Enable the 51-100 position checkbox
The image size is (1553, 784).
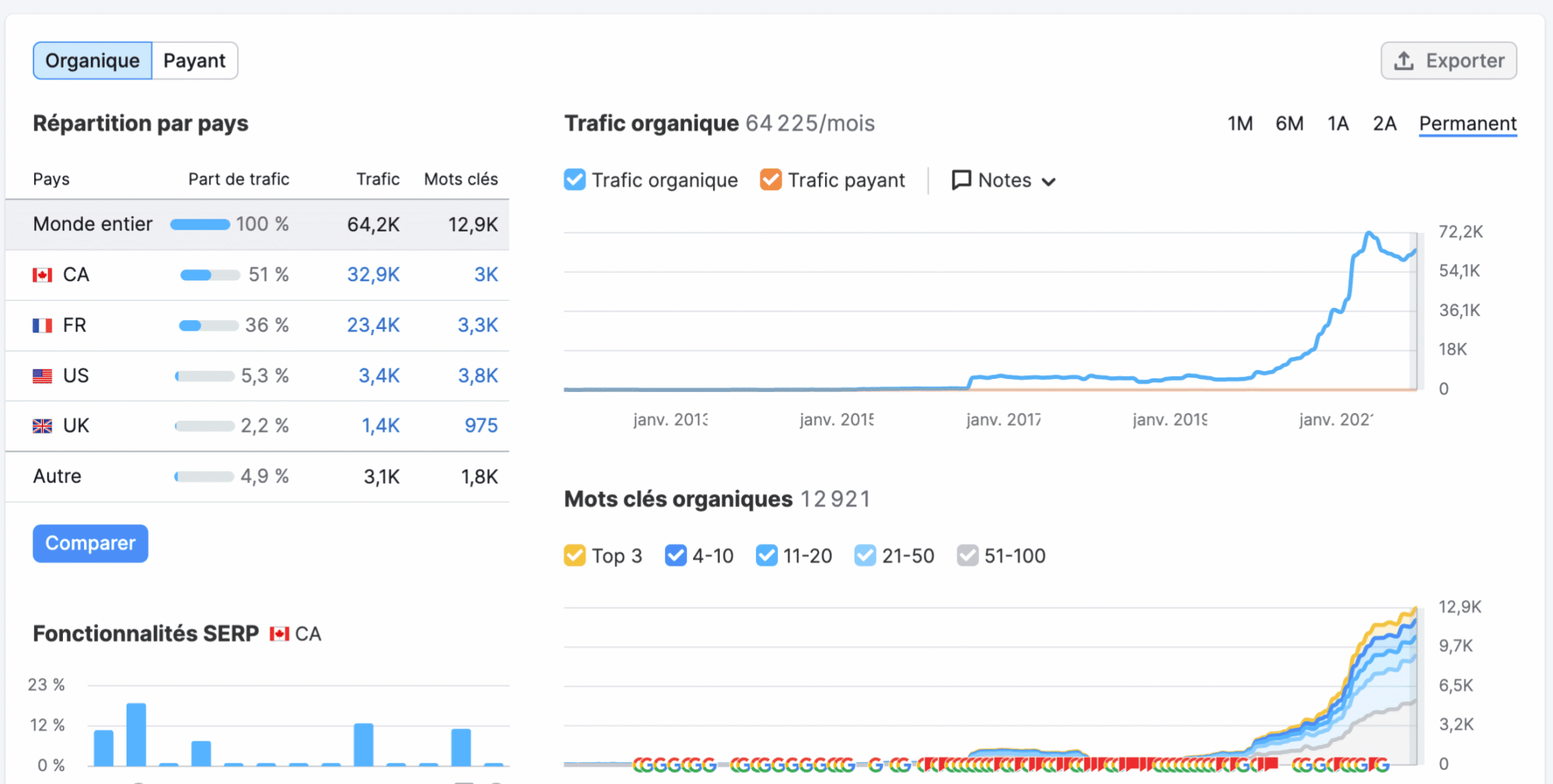968,555
